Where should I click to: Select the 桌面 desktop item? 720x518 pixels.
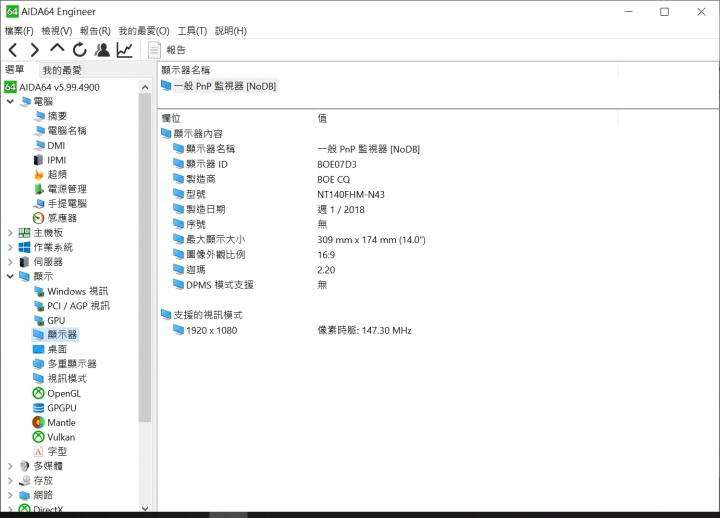[x=50, y=349]
